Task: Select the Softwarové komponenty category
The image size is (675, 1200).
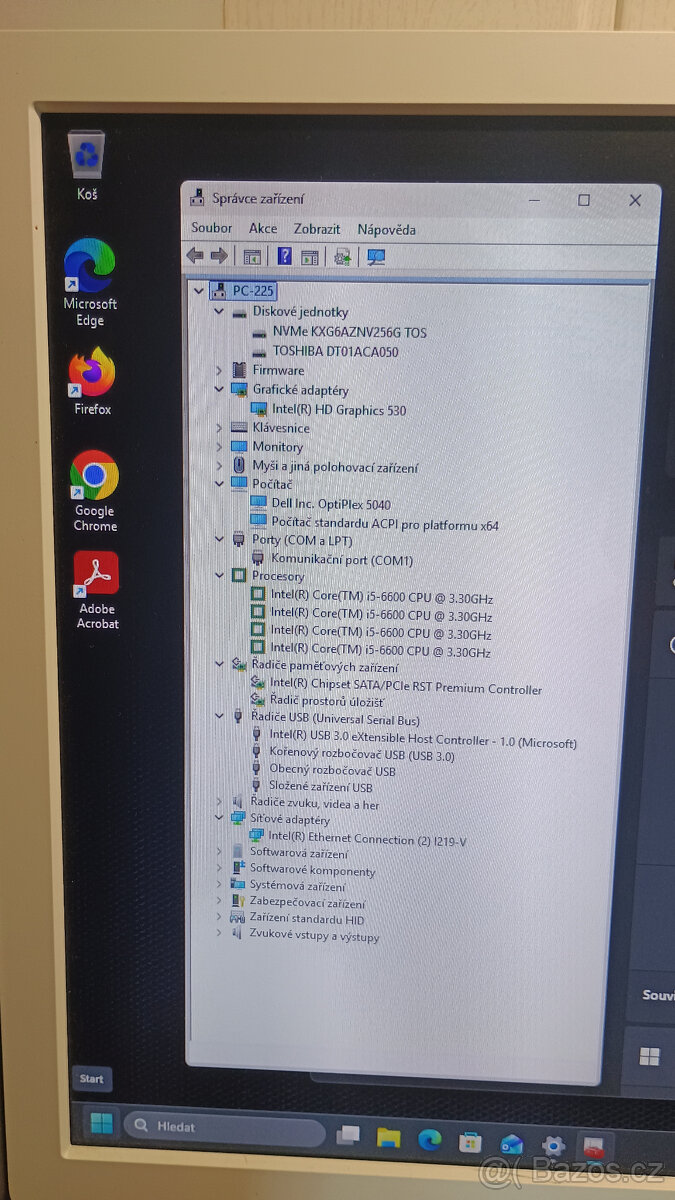Action: pyautogui.click(x=312, y=870)
